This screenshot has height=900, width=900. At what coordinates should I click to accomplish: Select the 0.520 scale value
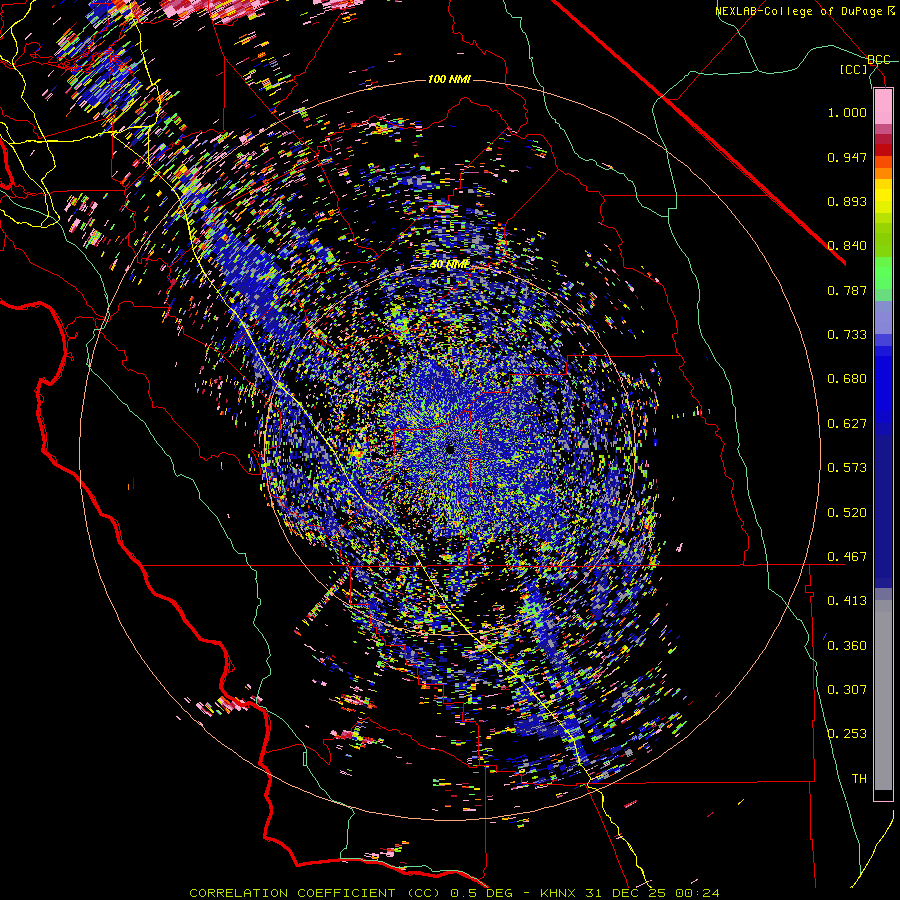pyautogui.click(x=847, y=513)
